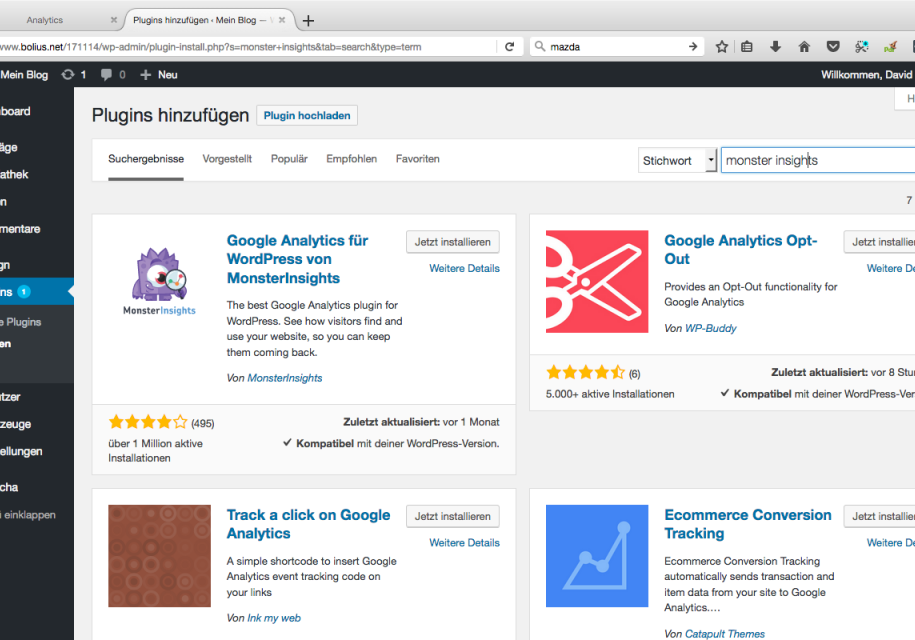Open the Mein Blog site menu
The height and width of the screenshot is (640, 915).
(25, 75)
